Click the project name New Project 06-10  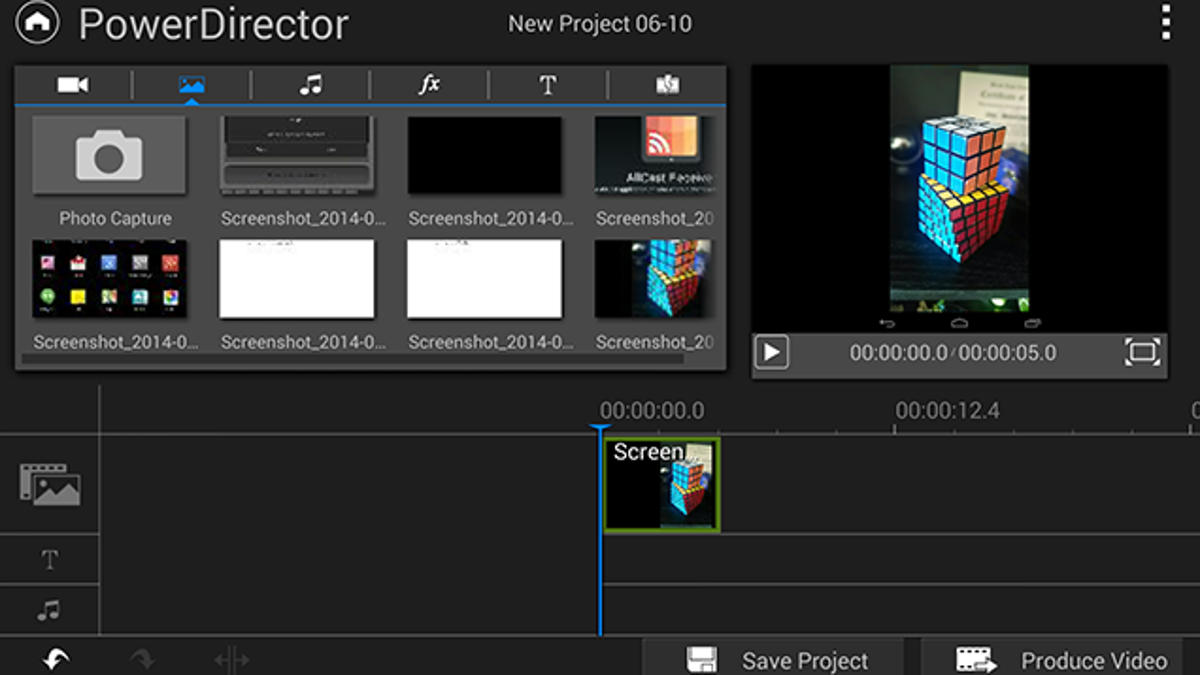click(x=600, y=24)
